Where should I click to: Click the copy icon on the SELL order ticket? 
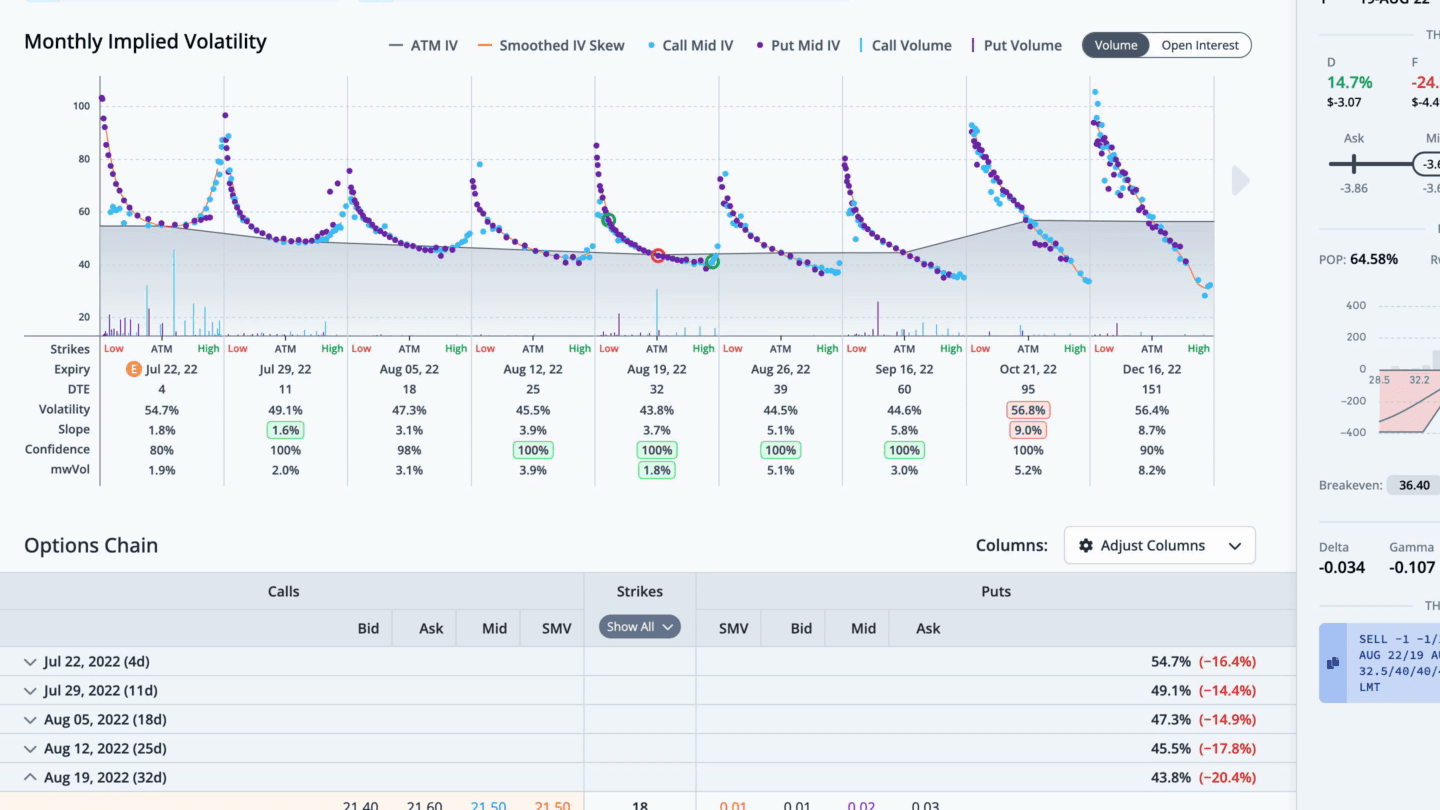pos(1333,663)
